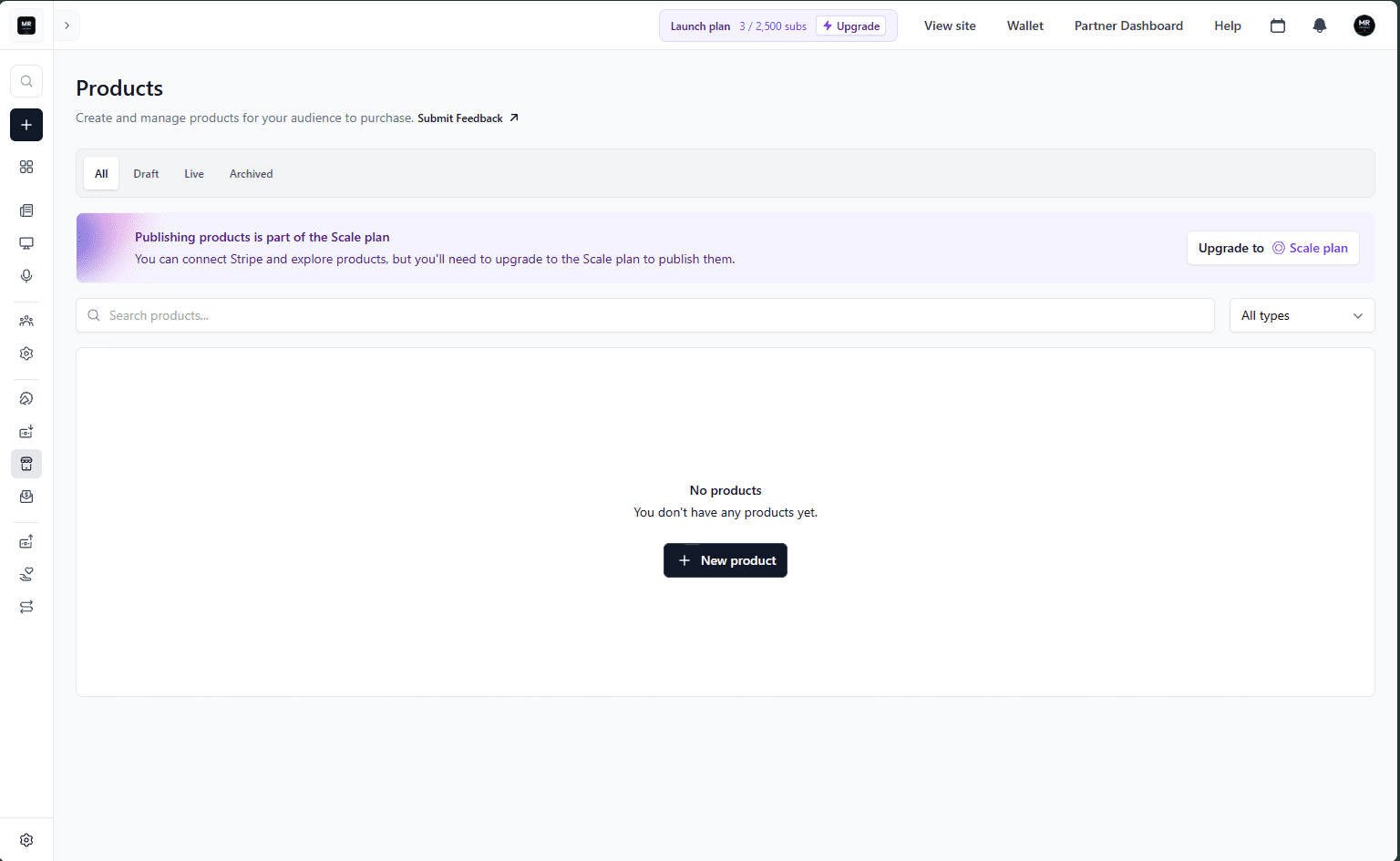Click the Launch plan label

700,26
